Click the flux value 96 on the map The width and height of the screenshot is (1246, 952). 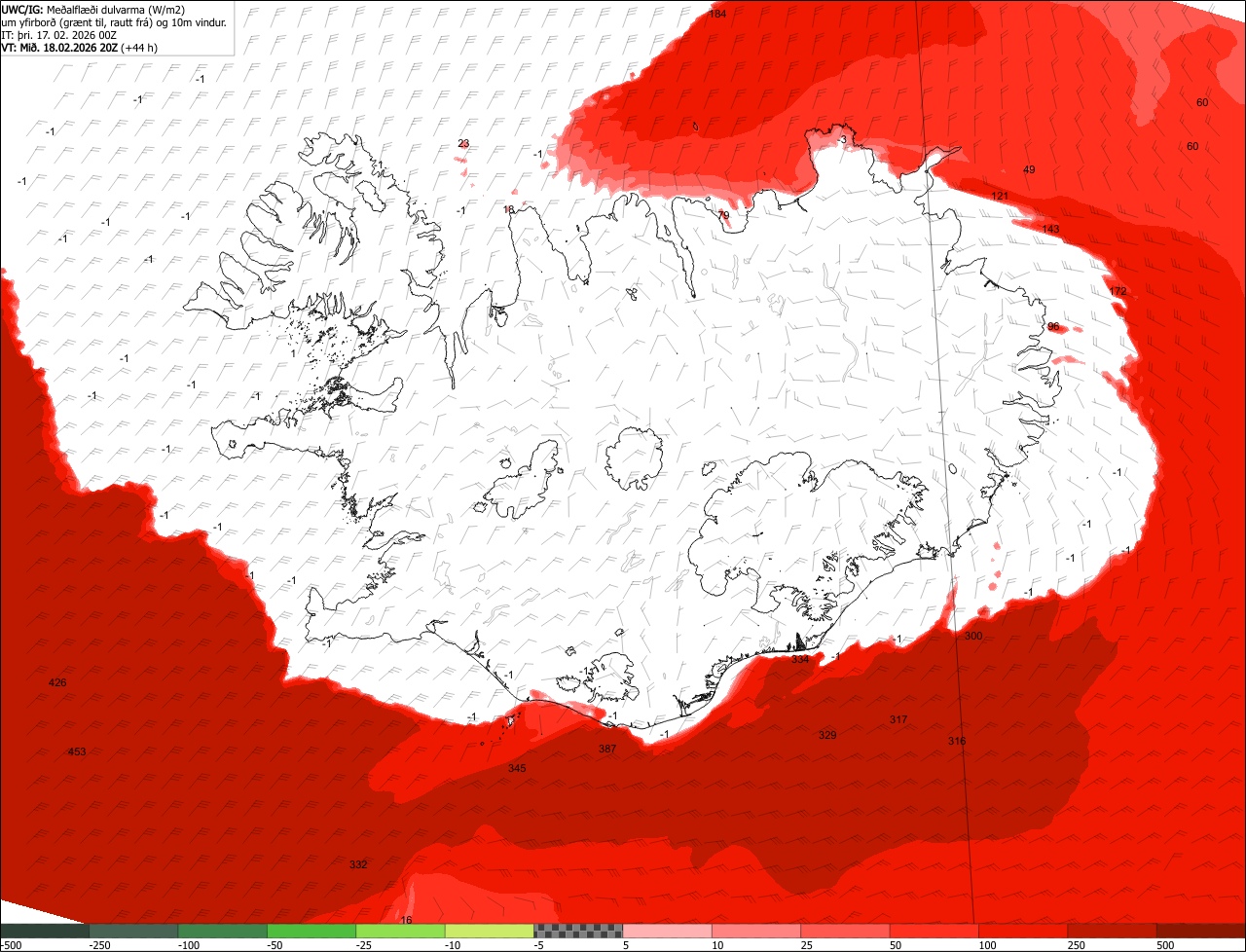(x=1053, y=326)
